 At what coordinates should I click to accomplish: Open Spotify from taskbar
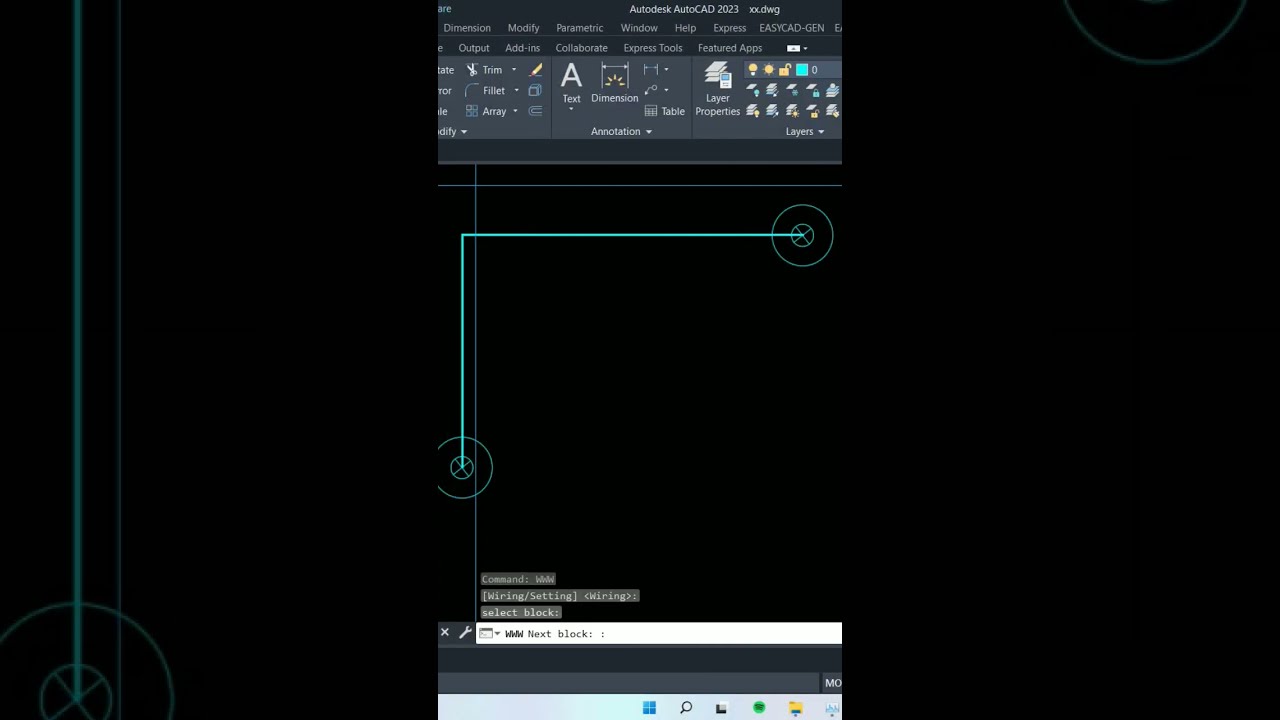759,708
